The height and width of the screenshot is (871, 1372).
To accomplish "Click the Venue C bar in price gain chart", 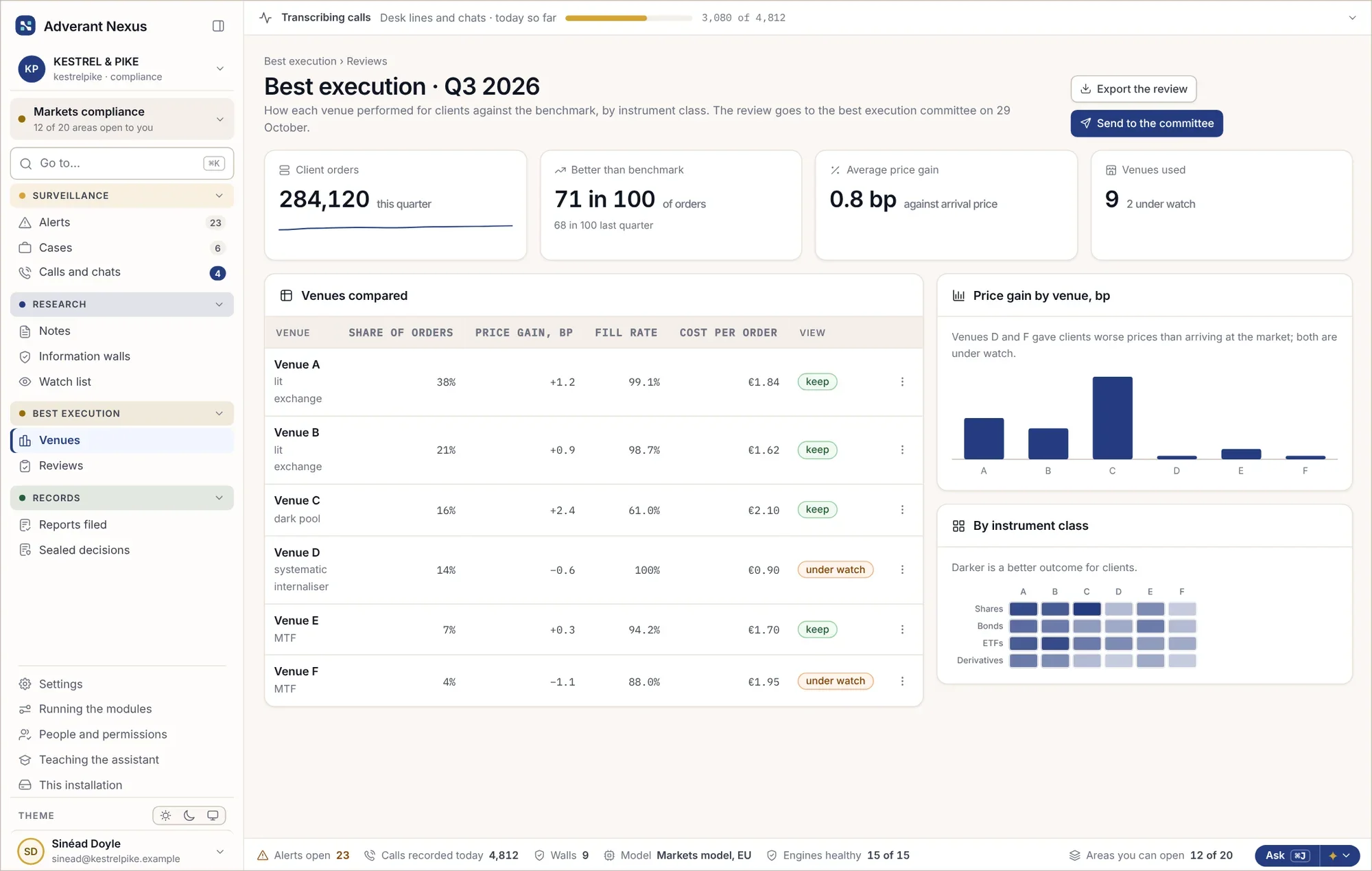I will tap(1112, 418).
